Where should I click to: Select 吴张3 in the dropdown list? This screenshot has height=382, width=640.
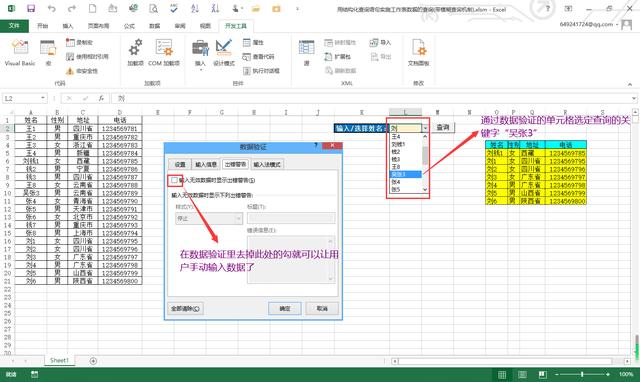click(x=406, y=174)
